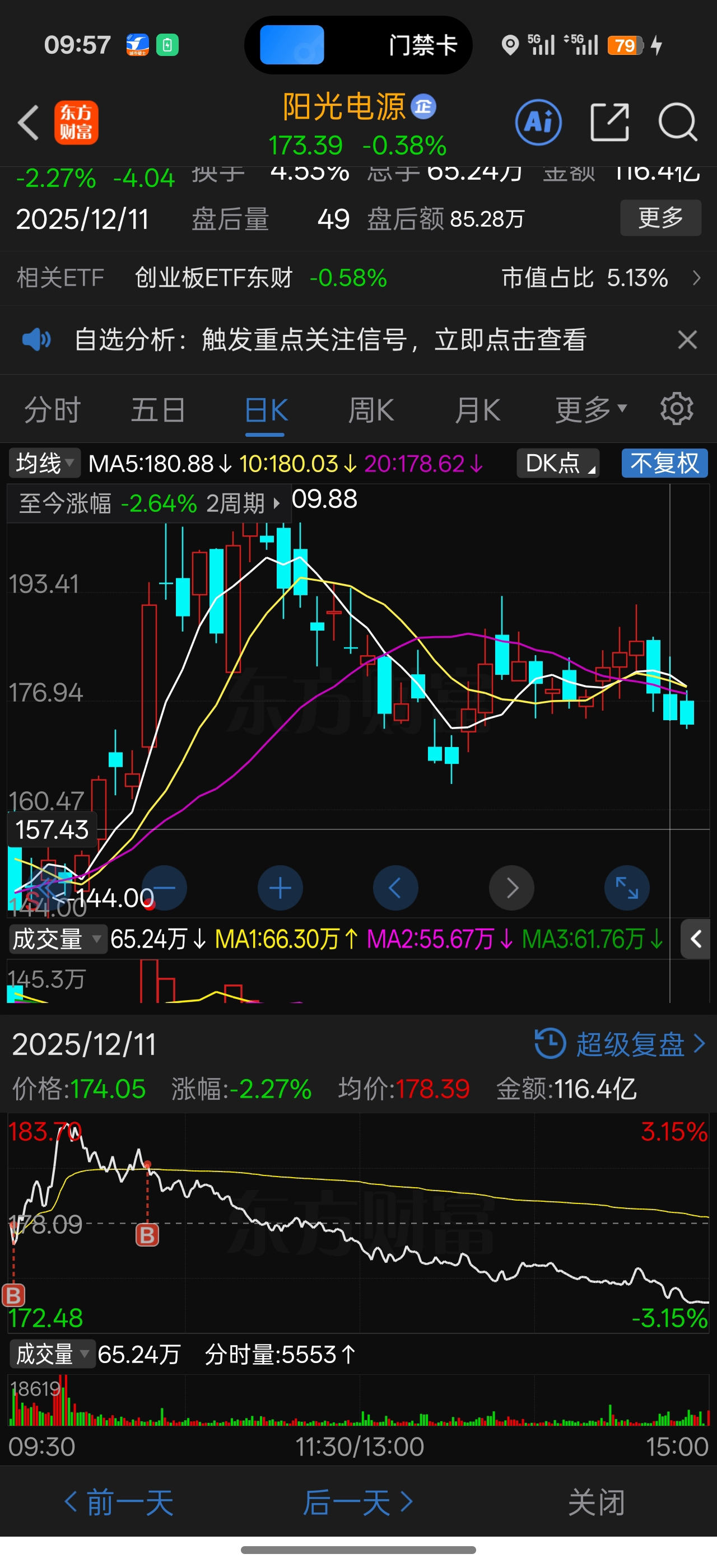Open the 均线 indicator dropdown
717x1568 pixels.
(x=44, y=464)
